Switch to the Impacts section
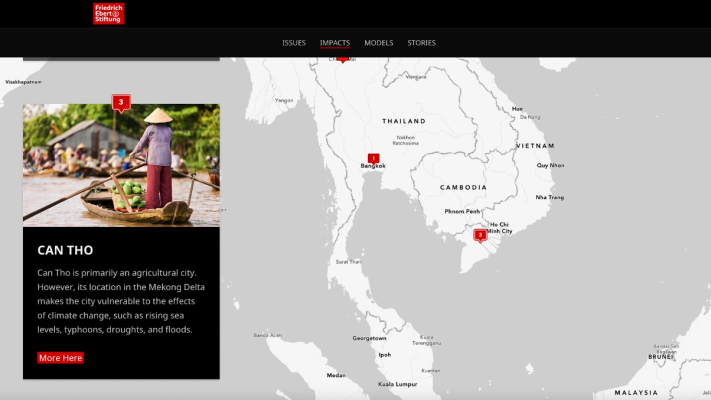The image size is (711, 400). pyautogui.click(x=335, y=43)
